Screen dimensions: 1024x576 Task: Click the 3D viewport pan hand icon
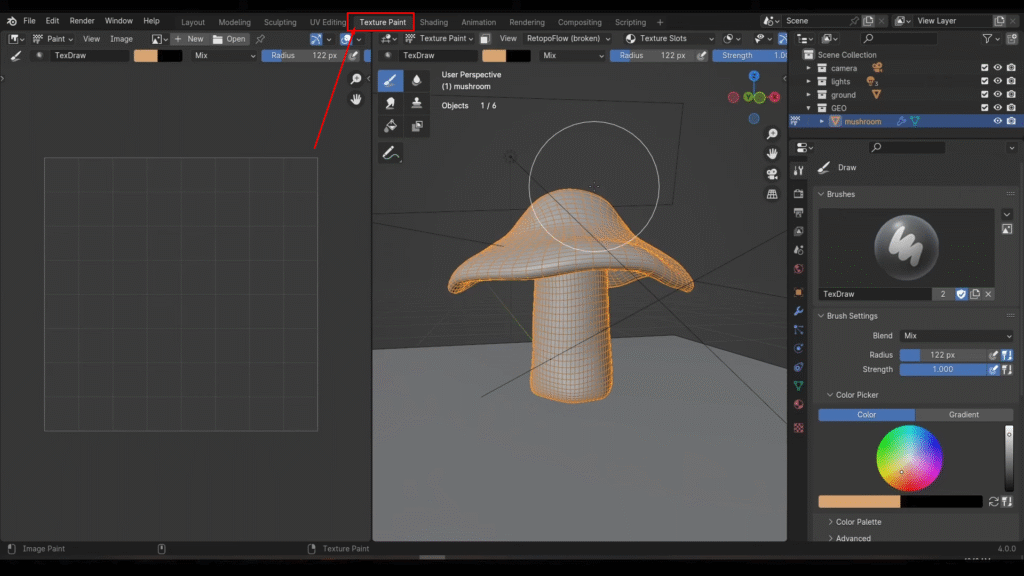point(772,153)
